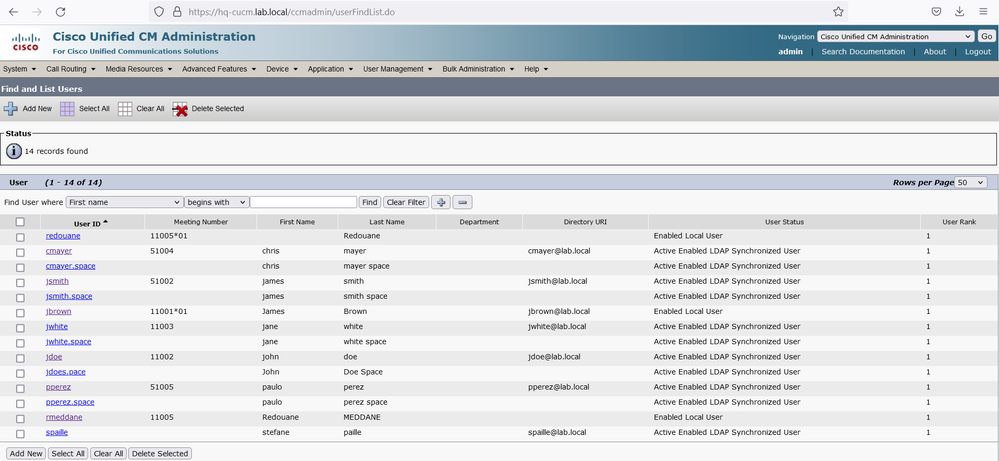
Task: Expand the System menu
Action: pyautogui.click(x=20, y=69)
